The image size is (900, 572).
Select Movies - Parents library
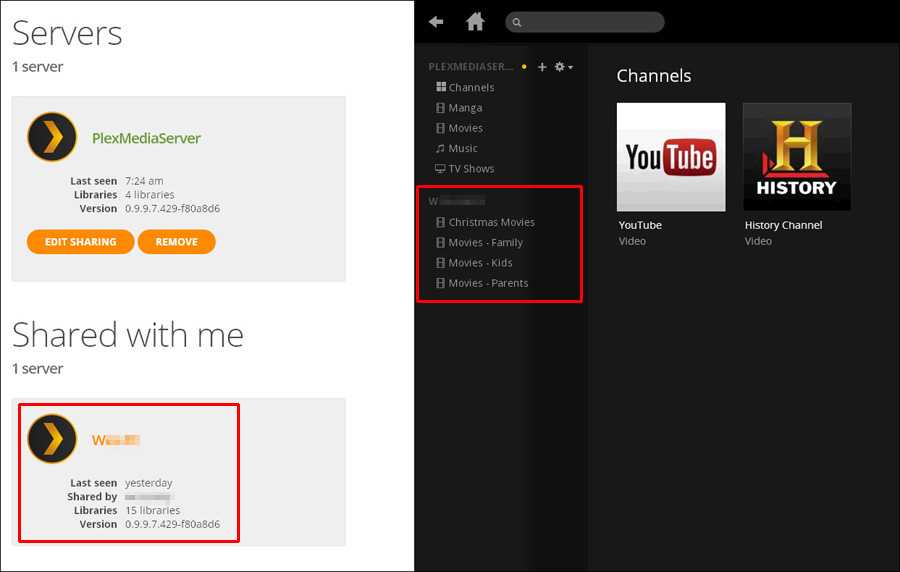click(x=488, y=283)
